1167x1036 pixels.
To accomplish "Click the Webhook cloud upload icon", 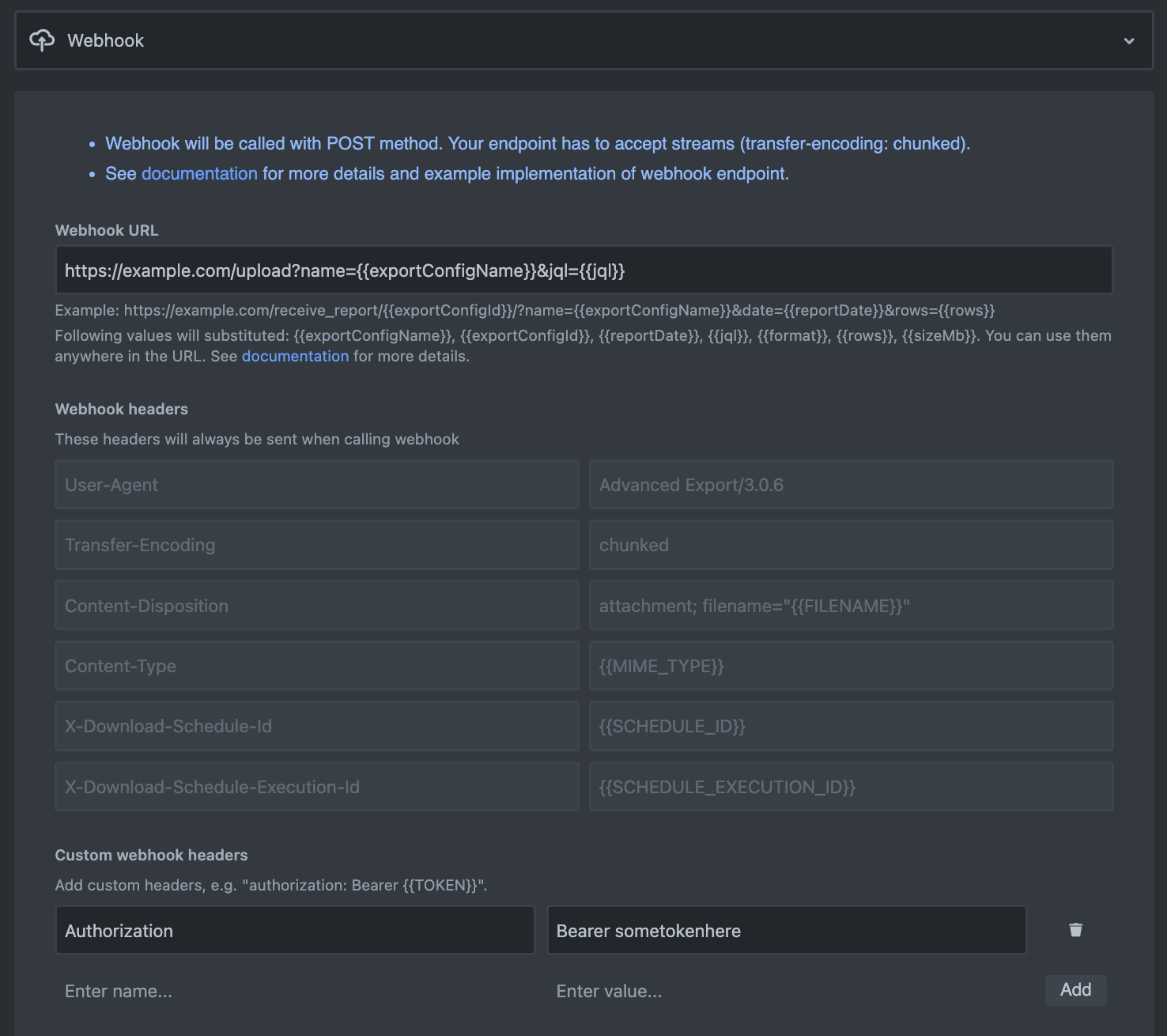I will (42, 40).
